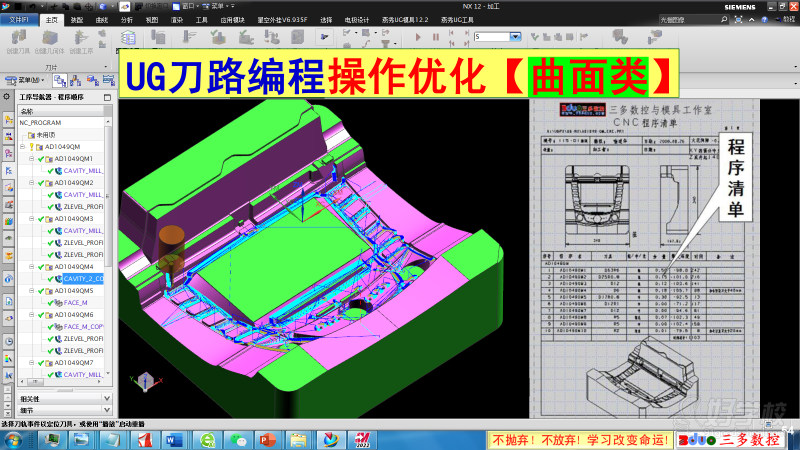The height and width of the screenshot is (450, 800).
Task: Switch to the 分析 (Analysis) ribbon tab
Action: (x=126, y=19)
